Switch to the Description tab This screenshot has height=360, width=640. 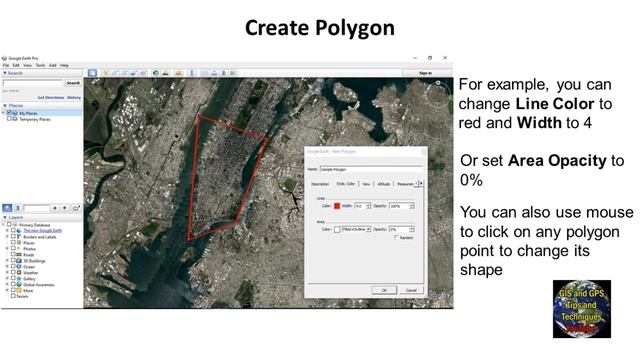320,184
